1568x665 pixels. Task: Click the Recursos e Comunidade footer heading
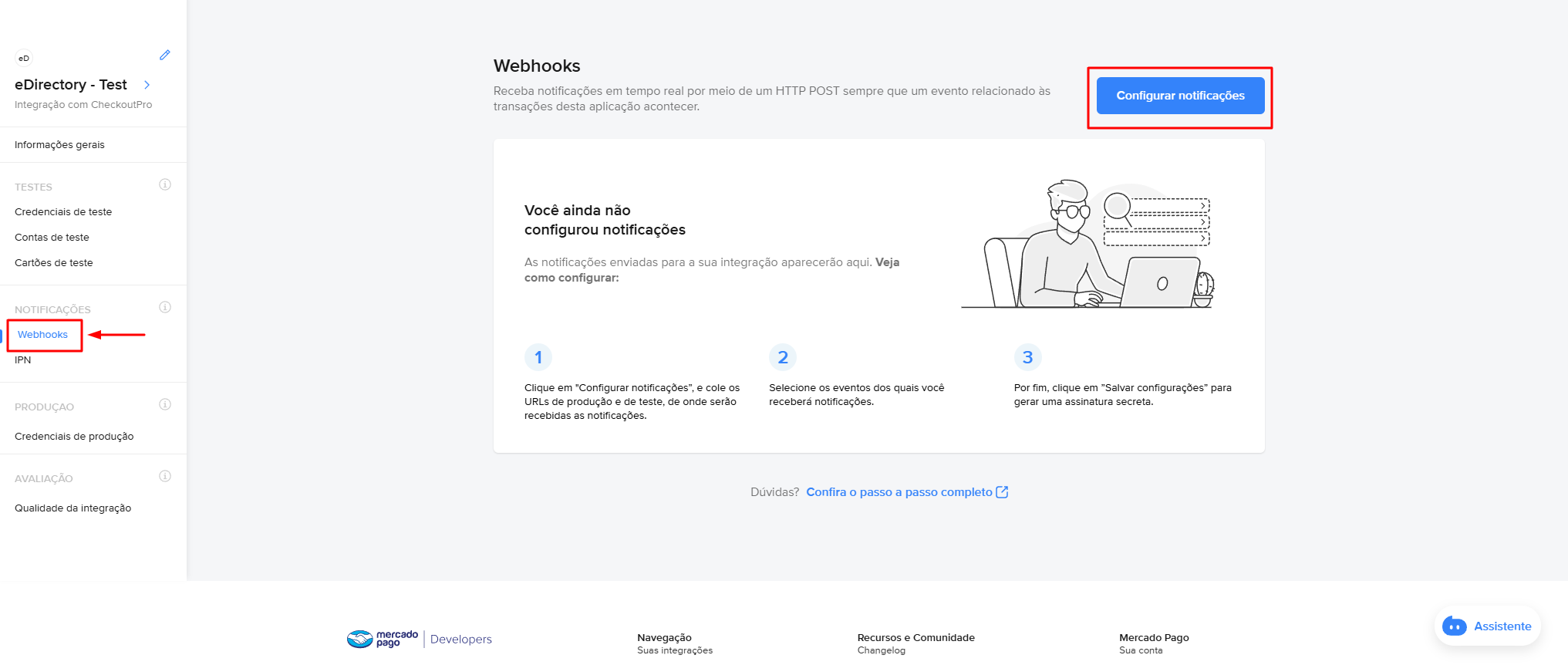point(916,638)
